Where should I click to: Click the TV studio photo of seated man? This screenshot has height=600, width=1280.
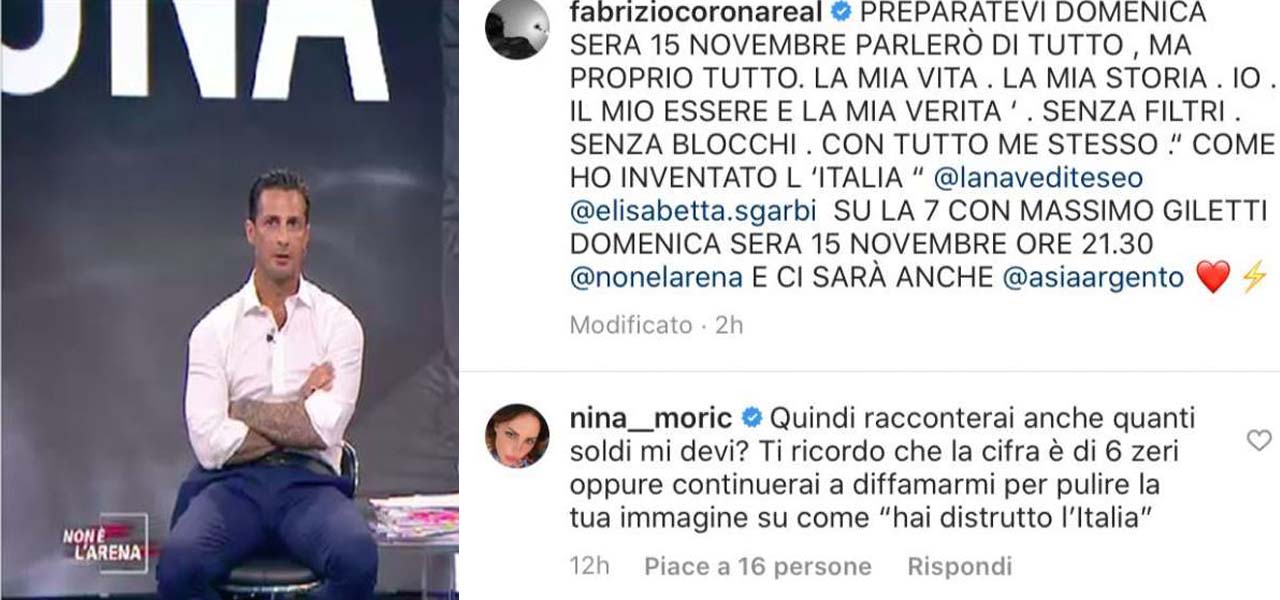(229, 300)
